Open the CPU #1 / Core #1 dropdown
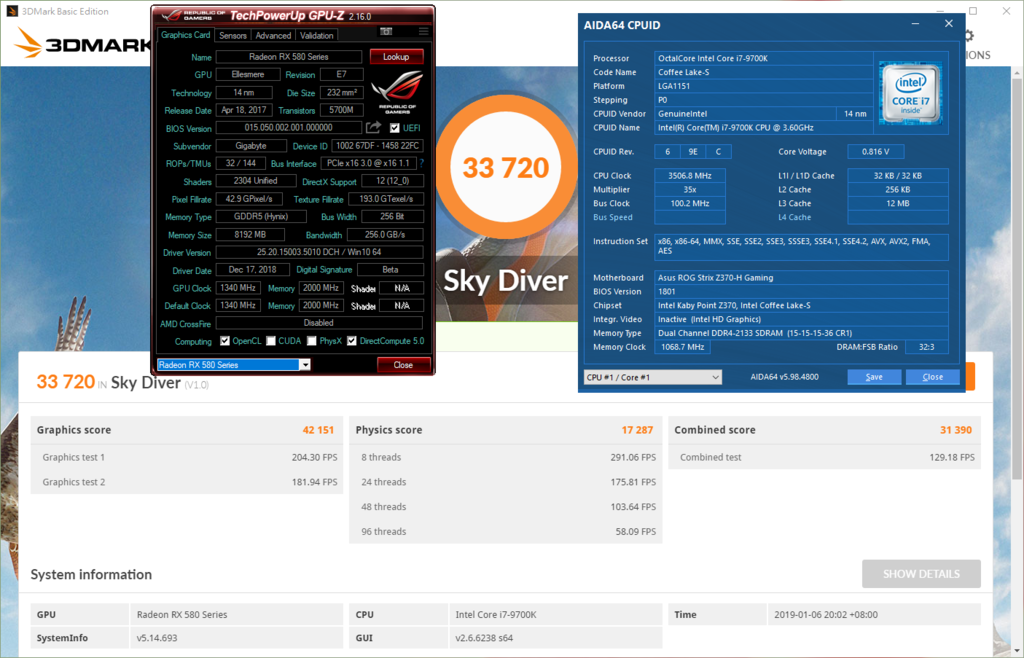Screen dimensions: 1024x658 (652, 377)
